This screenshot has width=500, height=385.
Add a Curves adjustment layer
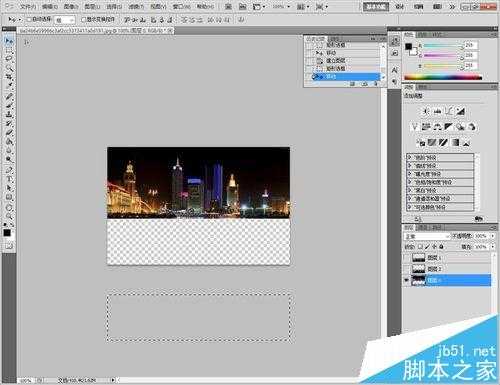(x=449, y=111)
